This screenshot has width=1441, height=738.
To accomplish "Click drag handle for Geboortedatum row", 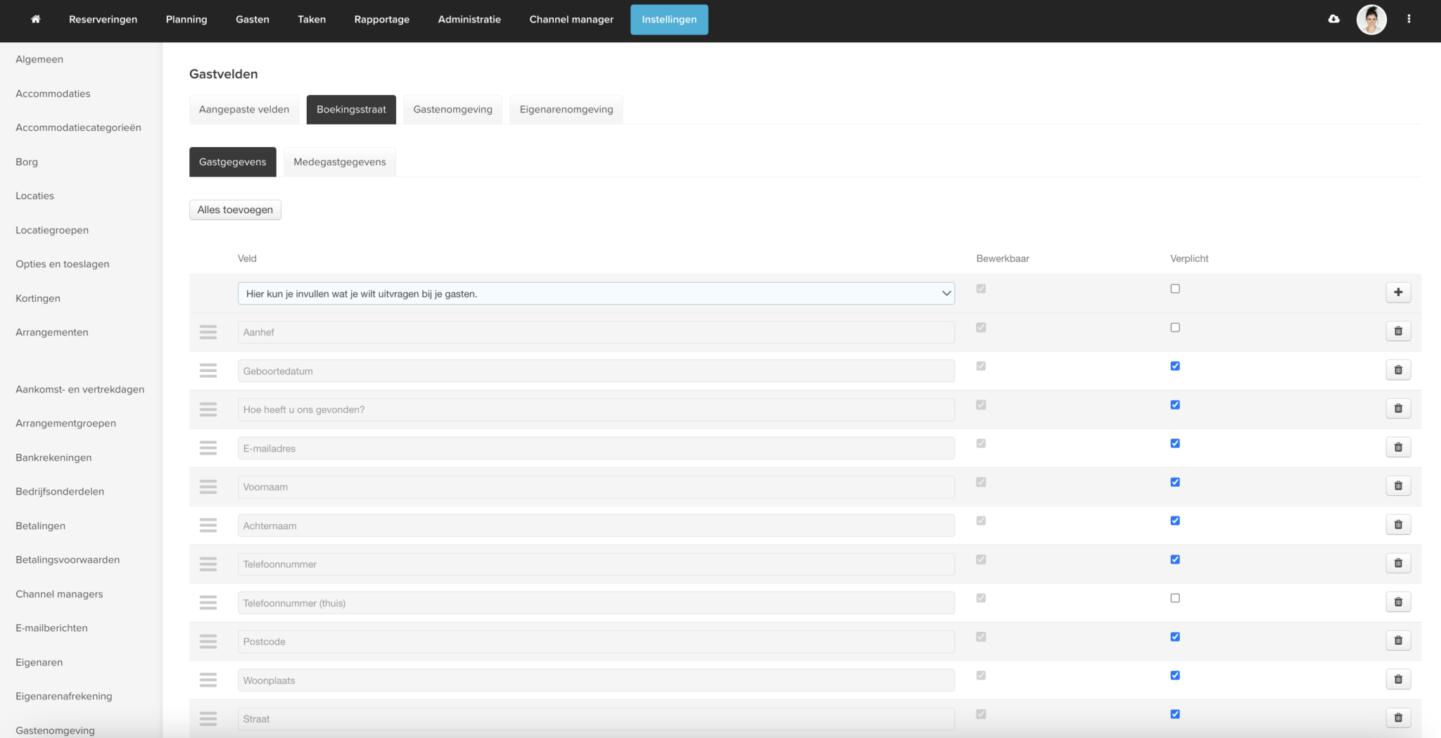I will [208, 371].
